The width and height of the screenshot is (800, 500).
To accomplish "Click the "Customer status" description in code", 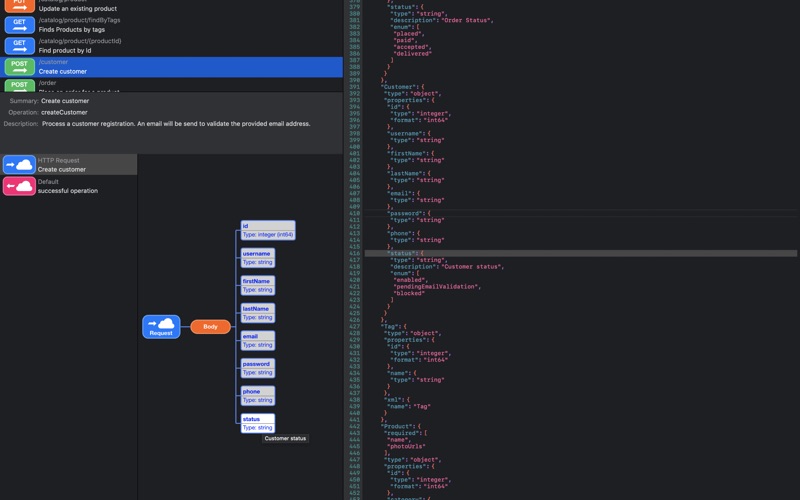I will click(473, 267).
